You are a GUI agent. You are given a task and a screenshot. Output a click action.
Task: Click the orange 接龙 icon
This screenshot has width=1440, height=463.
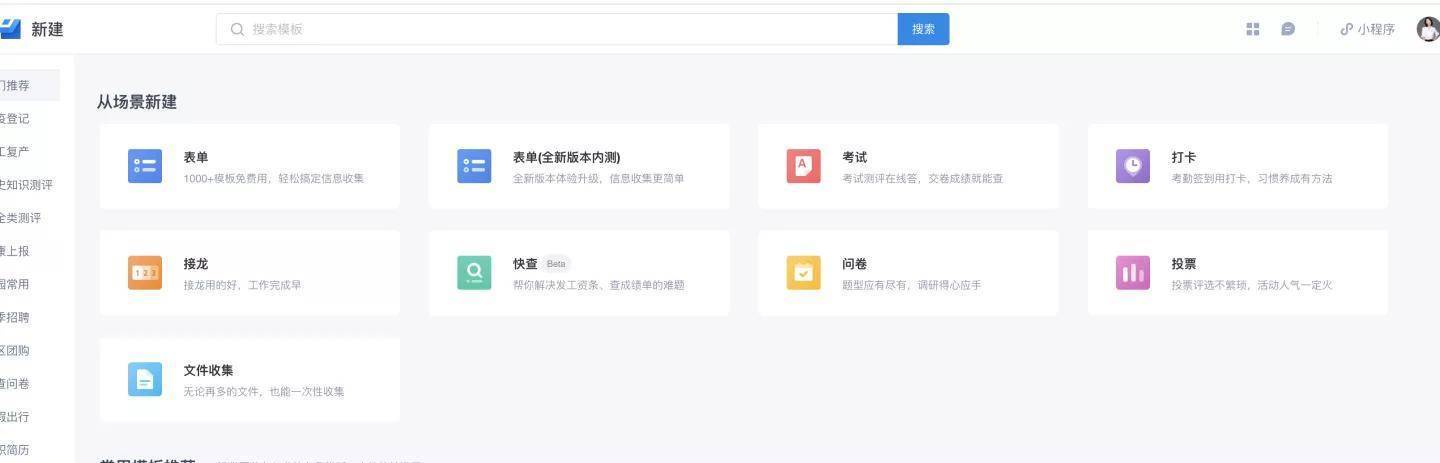[x=145, y=273]
